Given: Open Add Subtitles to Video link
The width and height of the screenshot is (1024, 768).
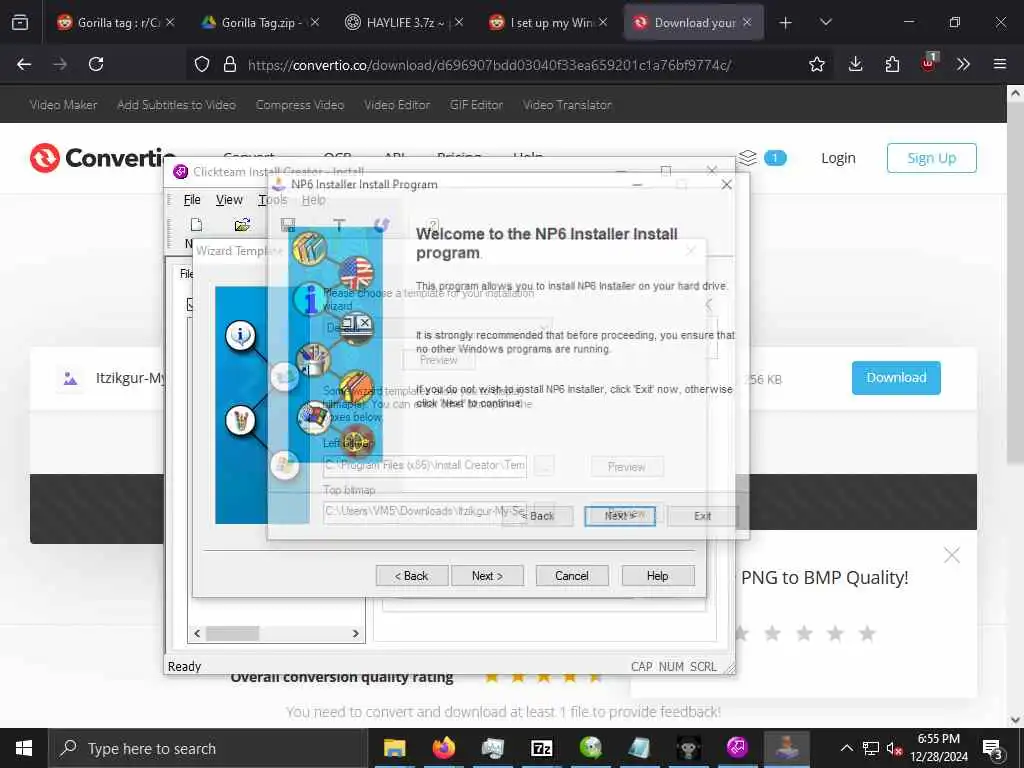Looking at the screenshot, I should tap(176, 104).
